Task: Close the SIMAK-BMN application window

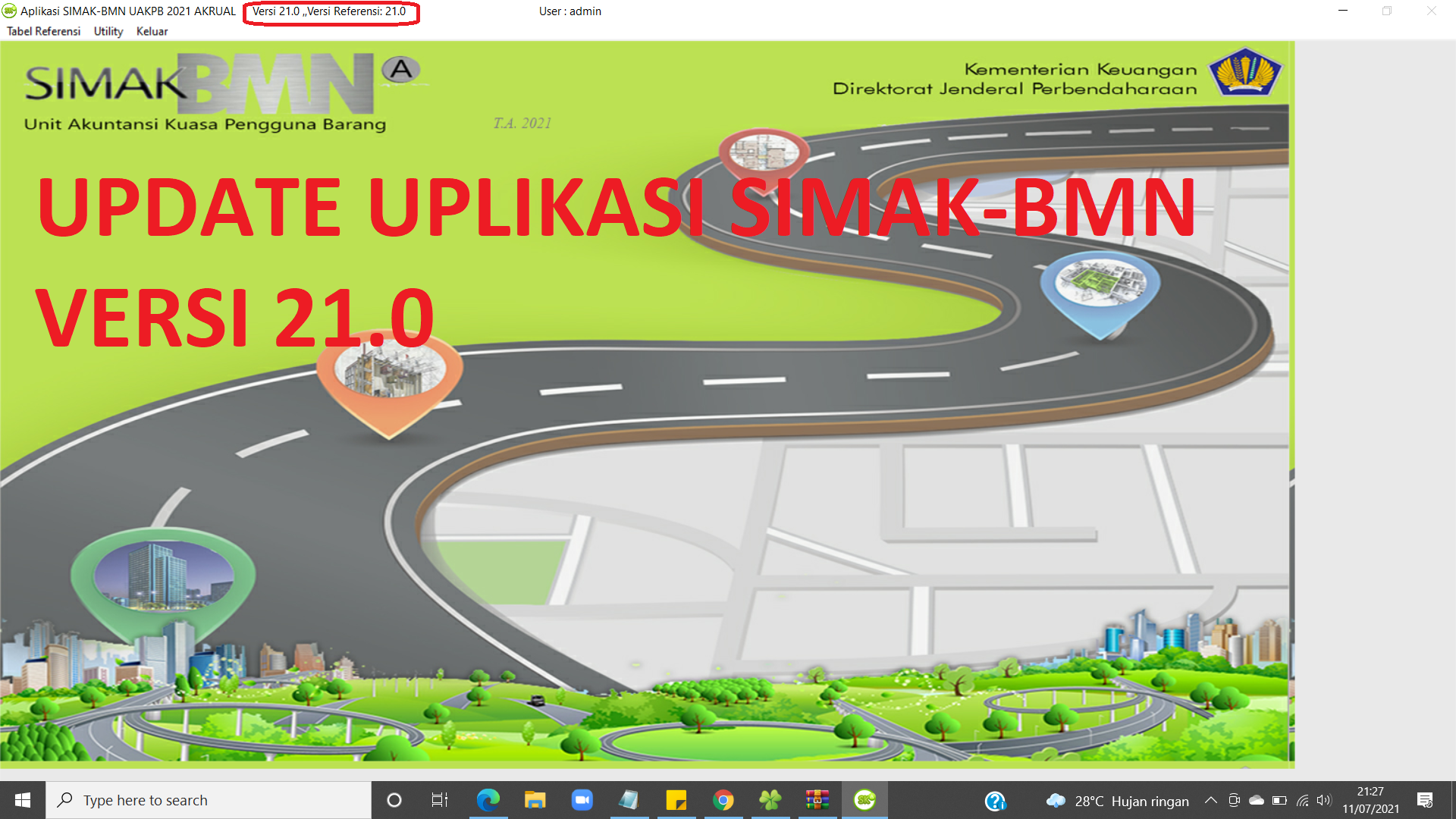Action: click(x=1432, y=11)
